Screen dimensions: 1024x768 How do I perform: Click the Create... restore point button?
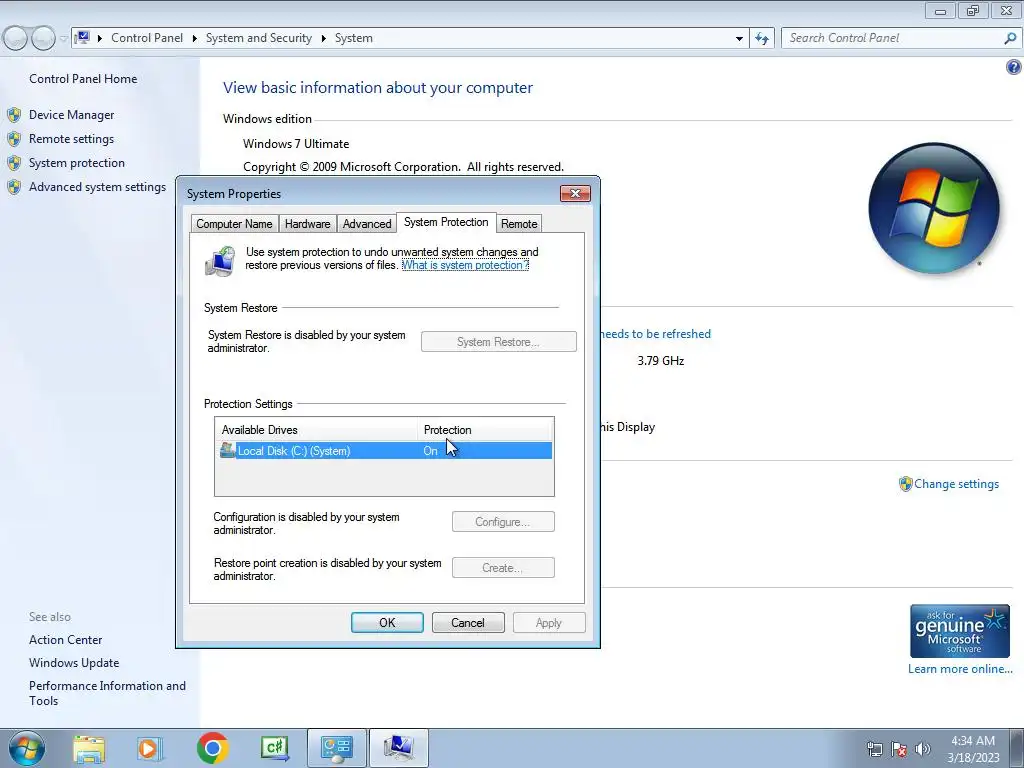(503, 568)
